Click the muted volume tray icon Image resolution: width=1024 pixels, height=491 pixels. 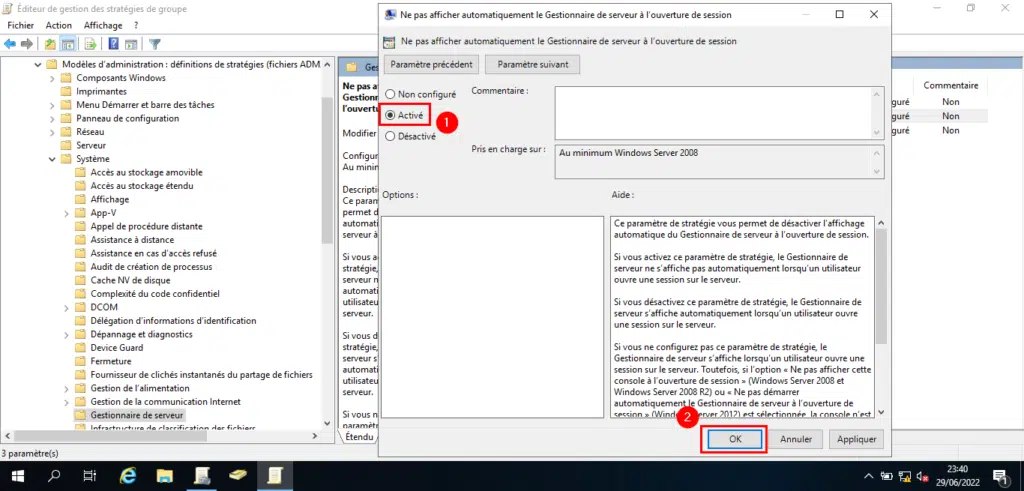tap(923, 476)
